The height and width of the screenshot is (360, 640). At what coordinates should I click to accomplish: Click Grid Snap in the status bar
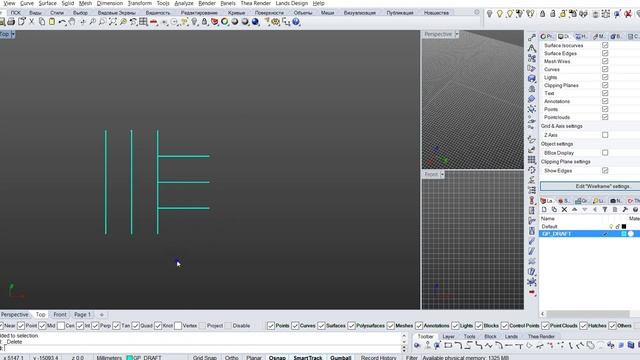click(x=204, y=358)
